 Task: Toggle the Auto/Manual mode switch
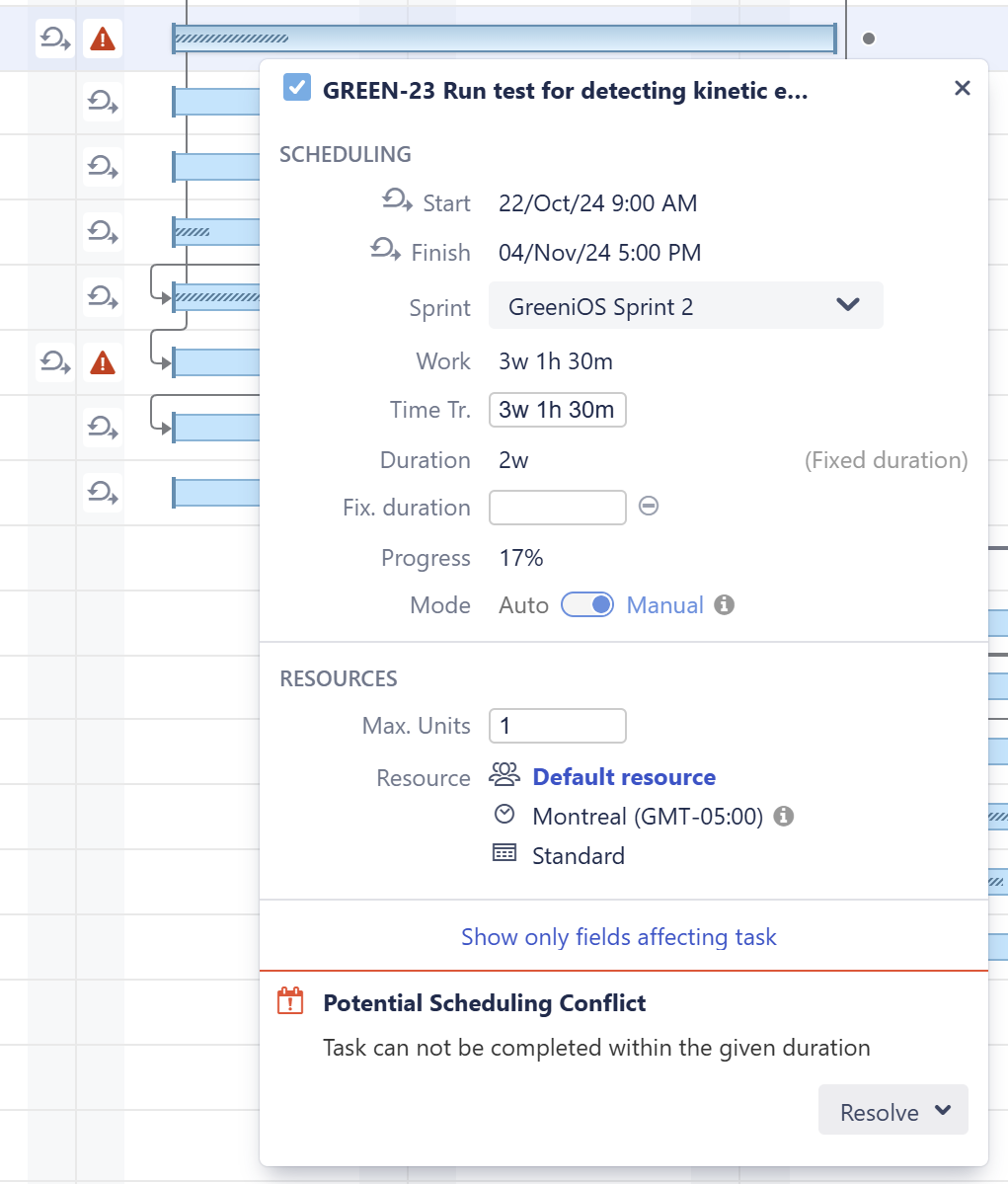coord(587,604)
